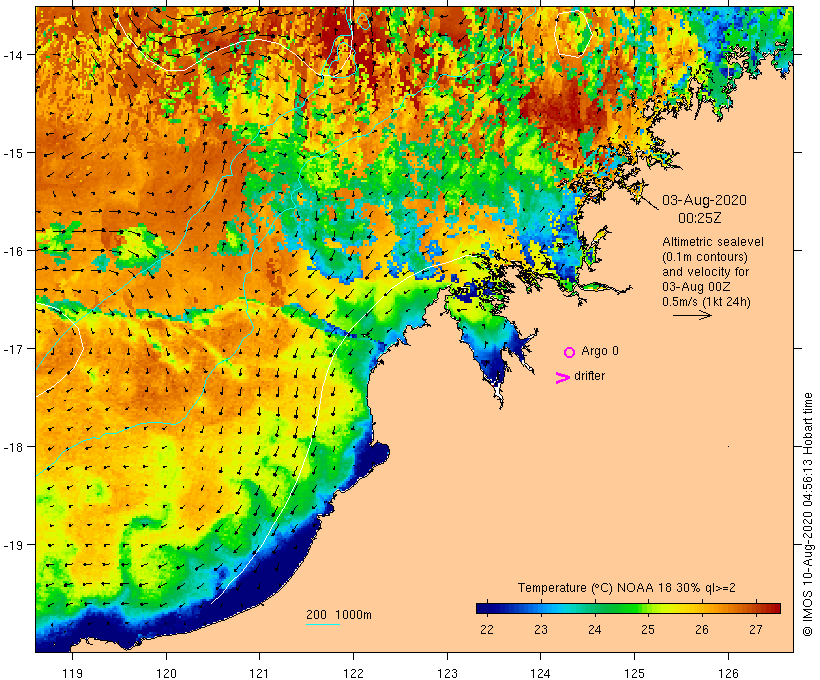Image resolution: width=820 pixels, height=680 pixels.
Task: Click the 'and velocity for' caption line
Action: click(705, 272)
